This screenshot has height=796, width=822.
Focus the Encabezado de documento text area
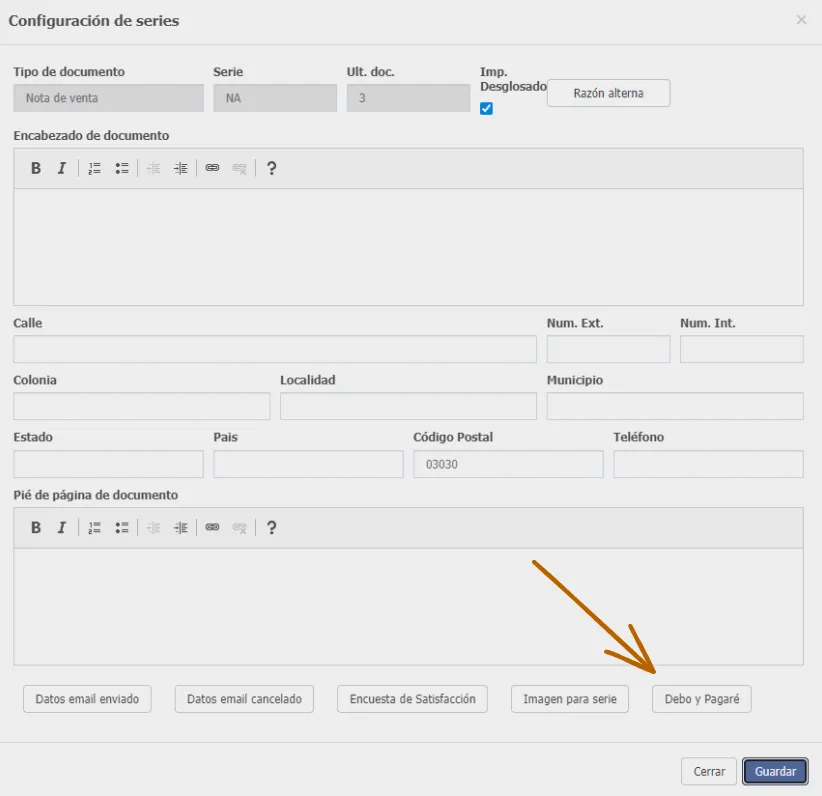[408, 247]
